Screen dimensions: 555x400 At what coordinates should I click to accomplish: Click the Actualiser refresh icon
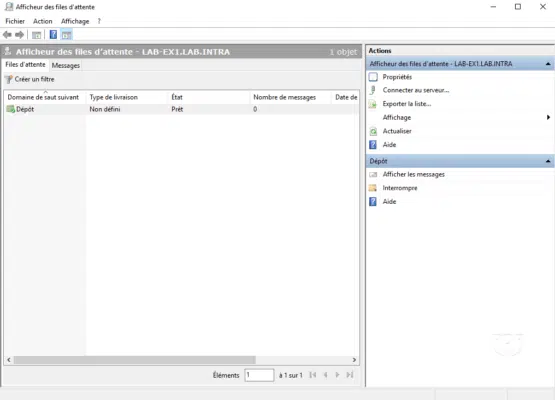373,131
